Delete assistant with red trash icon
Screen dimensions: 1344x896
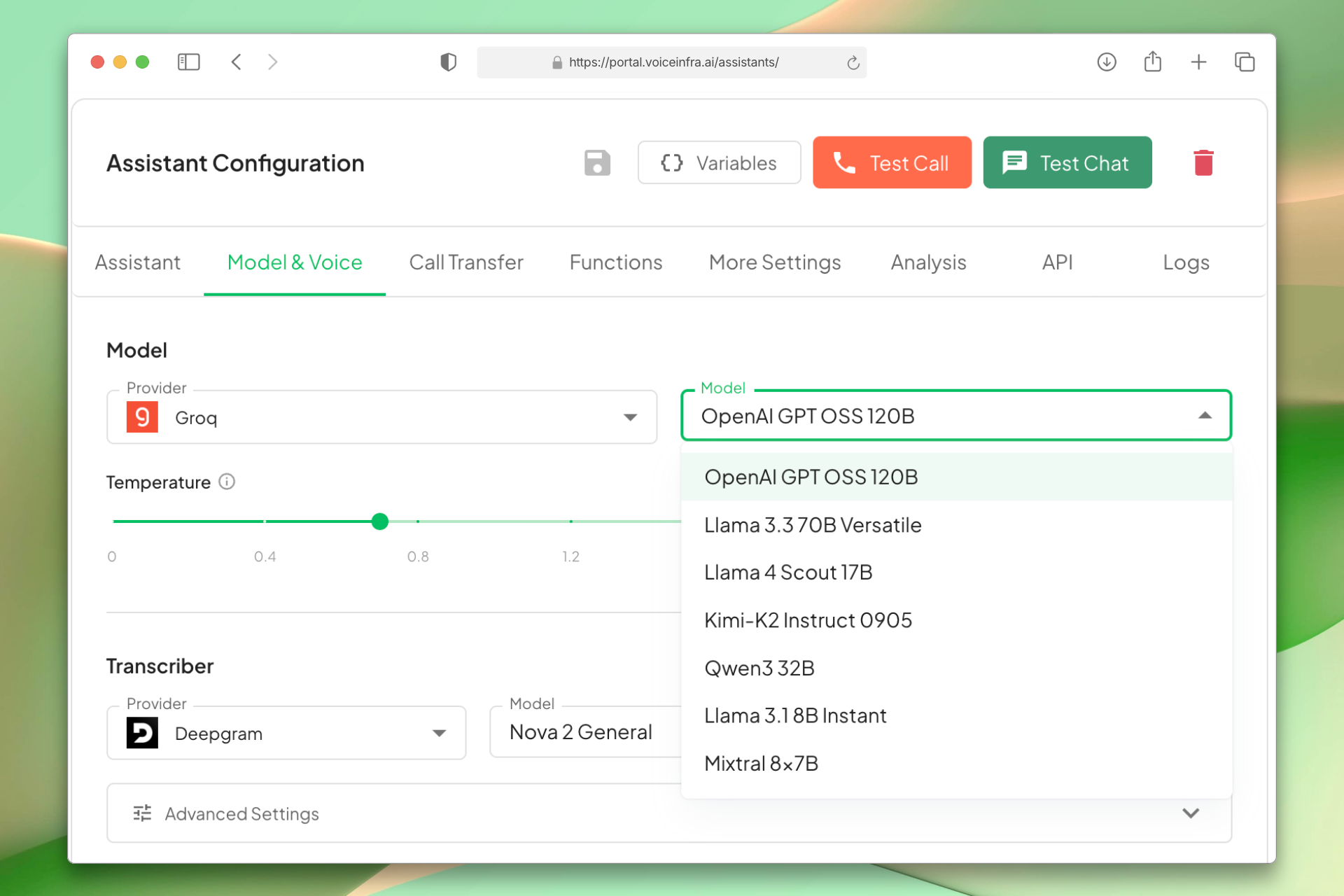pyautogui.click(x=1203, y=163)
